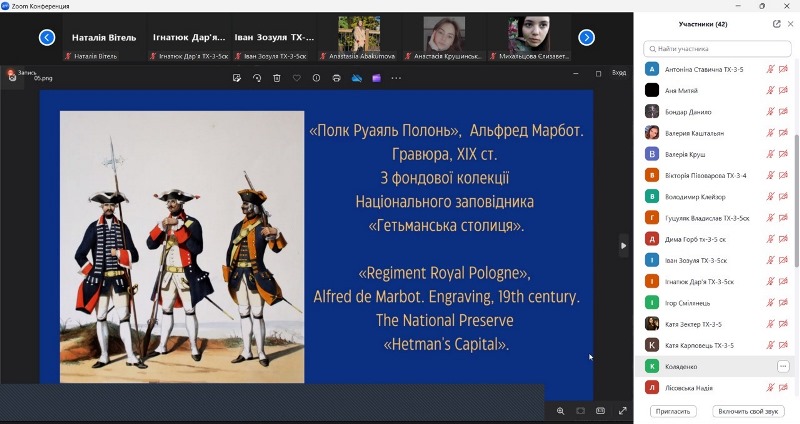Mark image as favorite with heart icon
The height and width of the screenshot is (424, 800).
click(x=297, y=78)
